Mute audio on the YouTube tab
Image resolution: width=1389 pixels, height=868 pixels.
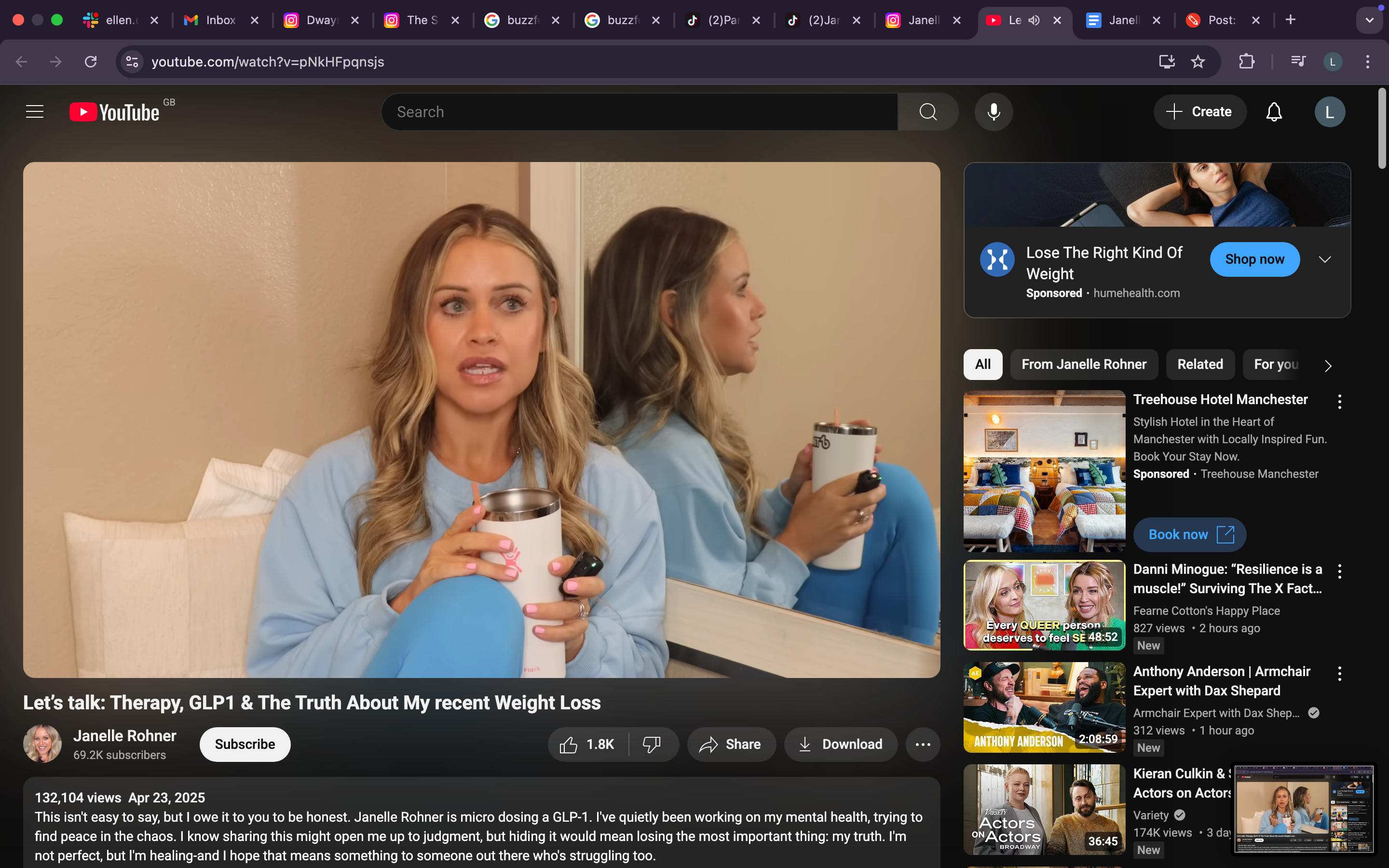click(1033, 20)
